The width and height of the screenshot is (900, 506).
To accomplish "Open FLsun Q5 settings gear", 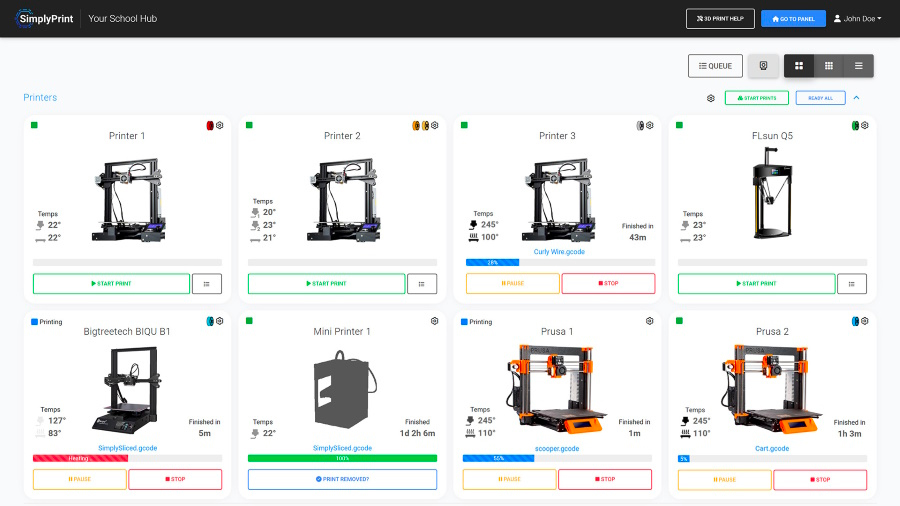I will pyautogui.click(x=864, y=125).
